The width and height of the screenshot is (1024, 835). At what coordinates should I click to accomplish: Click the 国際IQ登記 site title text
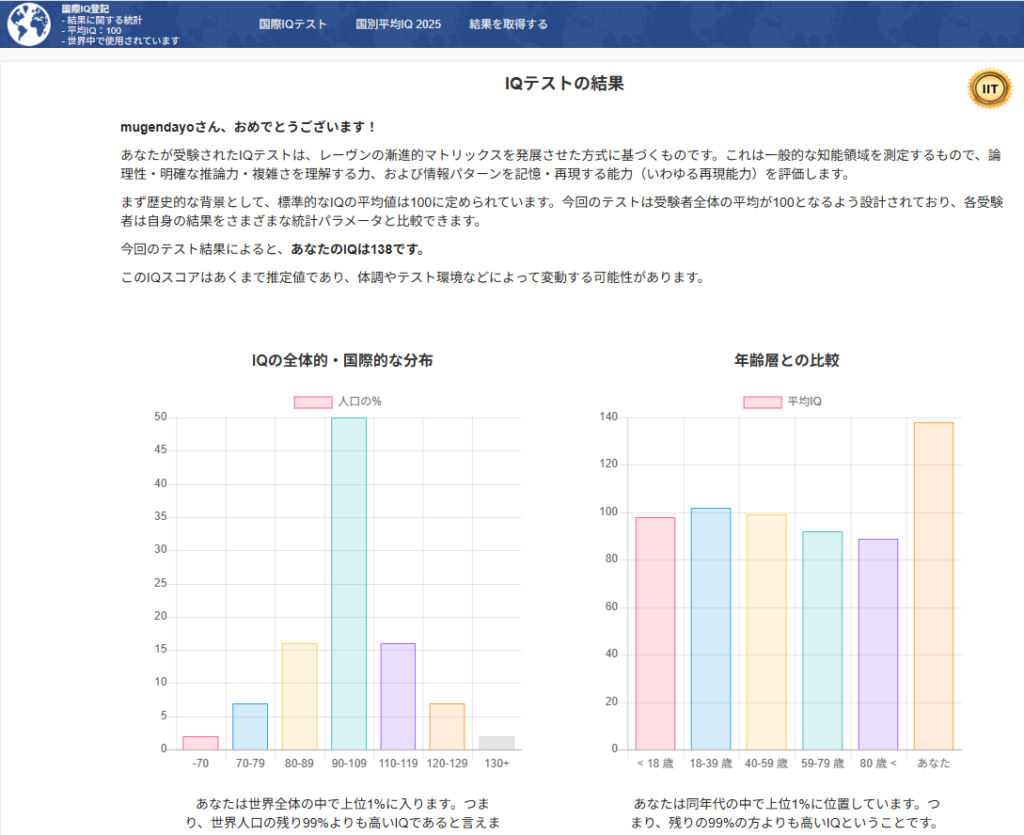84,8
